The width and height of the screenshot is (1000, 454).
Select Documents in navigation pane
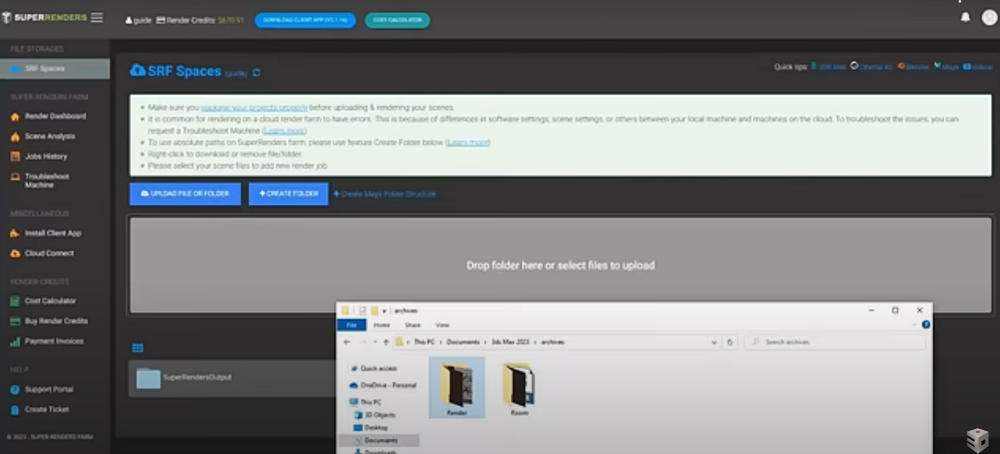(379, 441)
